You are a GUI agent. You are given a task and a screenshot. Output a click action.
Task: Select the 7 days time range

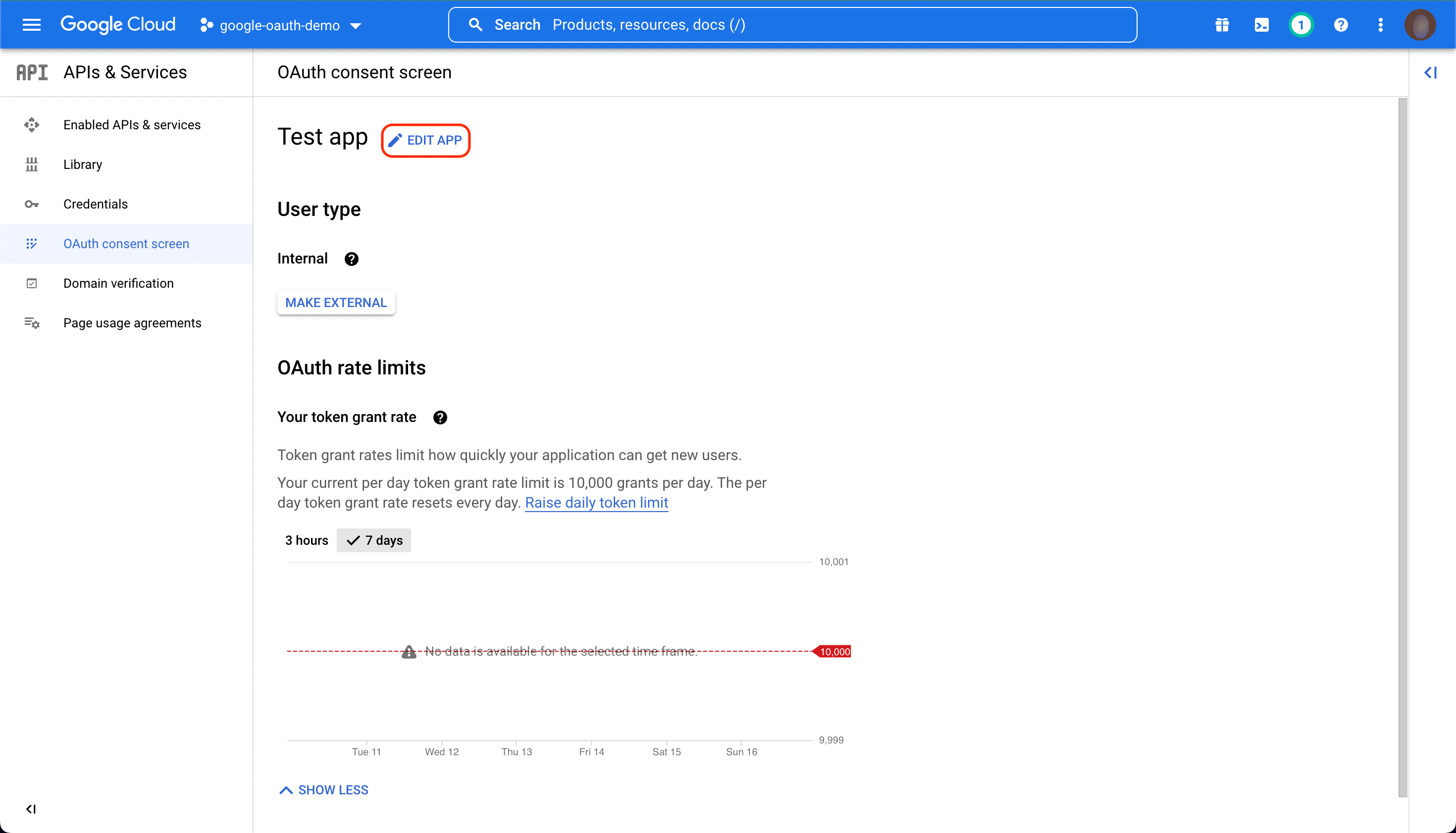click(374, 540)
